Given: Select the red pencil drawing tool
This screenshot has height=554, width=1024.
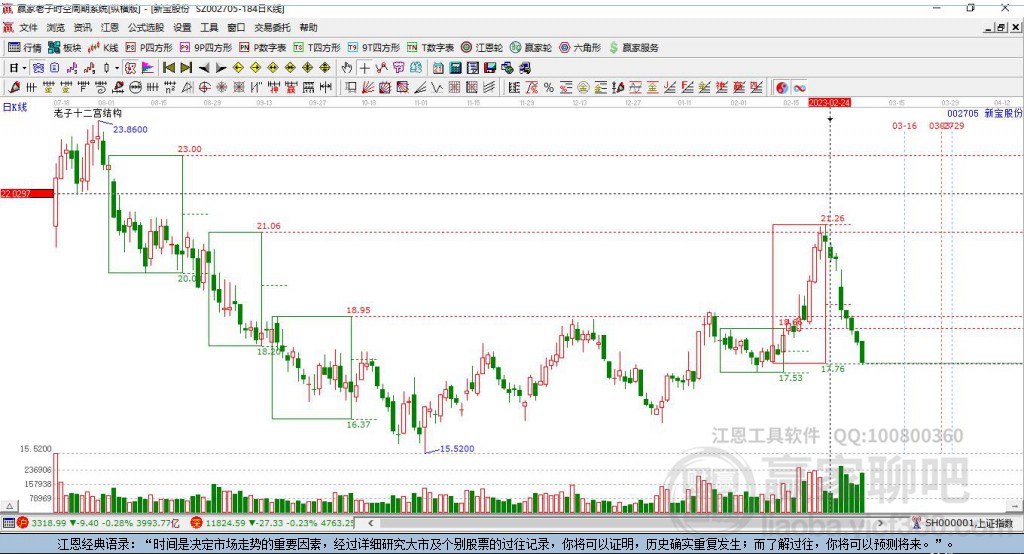Looking at the screenshot, I should click(14, 88).
